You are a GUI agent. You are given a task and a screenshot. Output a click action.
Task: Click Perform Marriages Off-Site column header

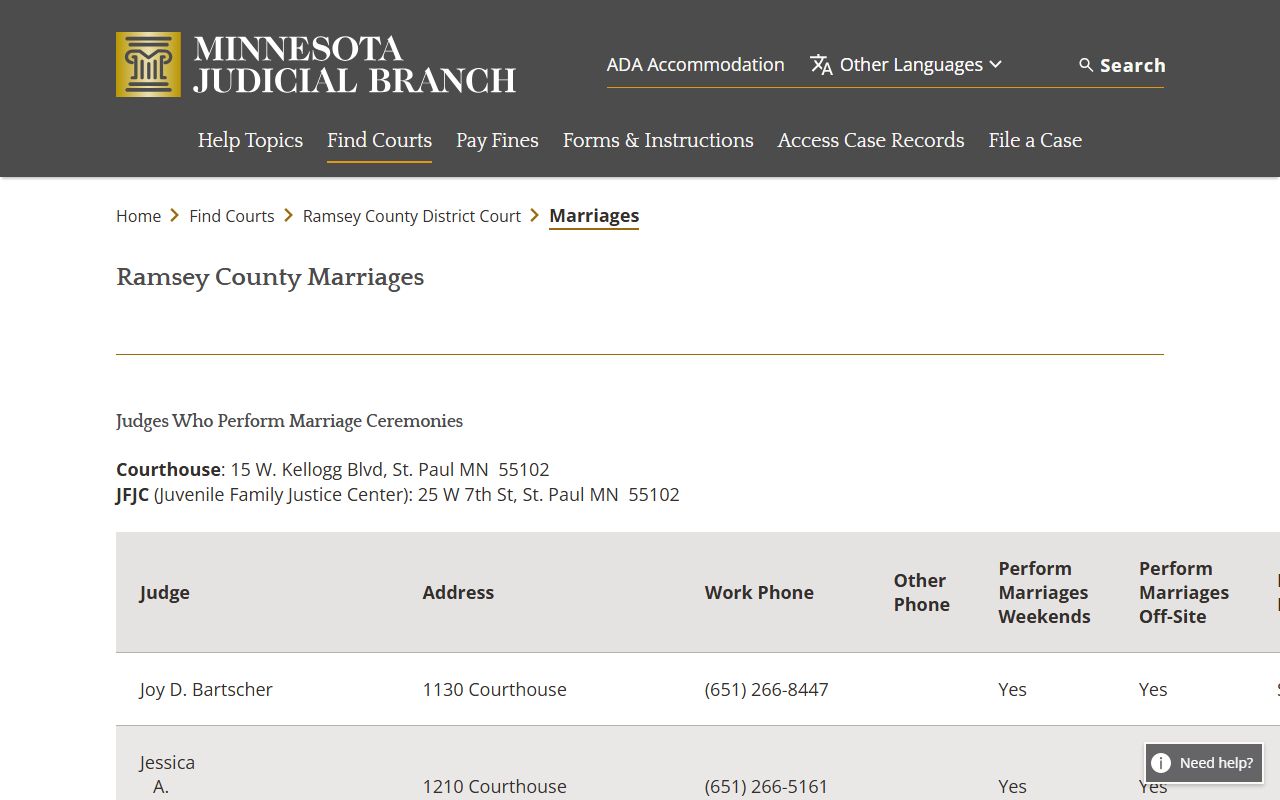coord(1184,592)
